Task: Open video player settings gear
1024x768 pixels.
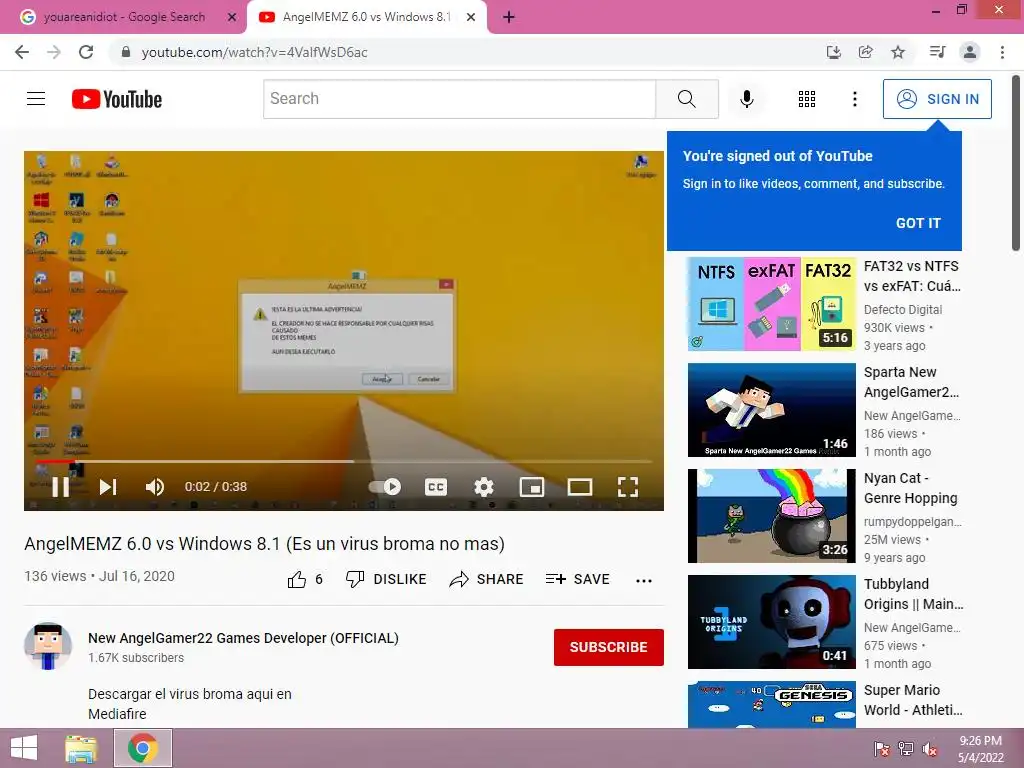Action: 484,487
